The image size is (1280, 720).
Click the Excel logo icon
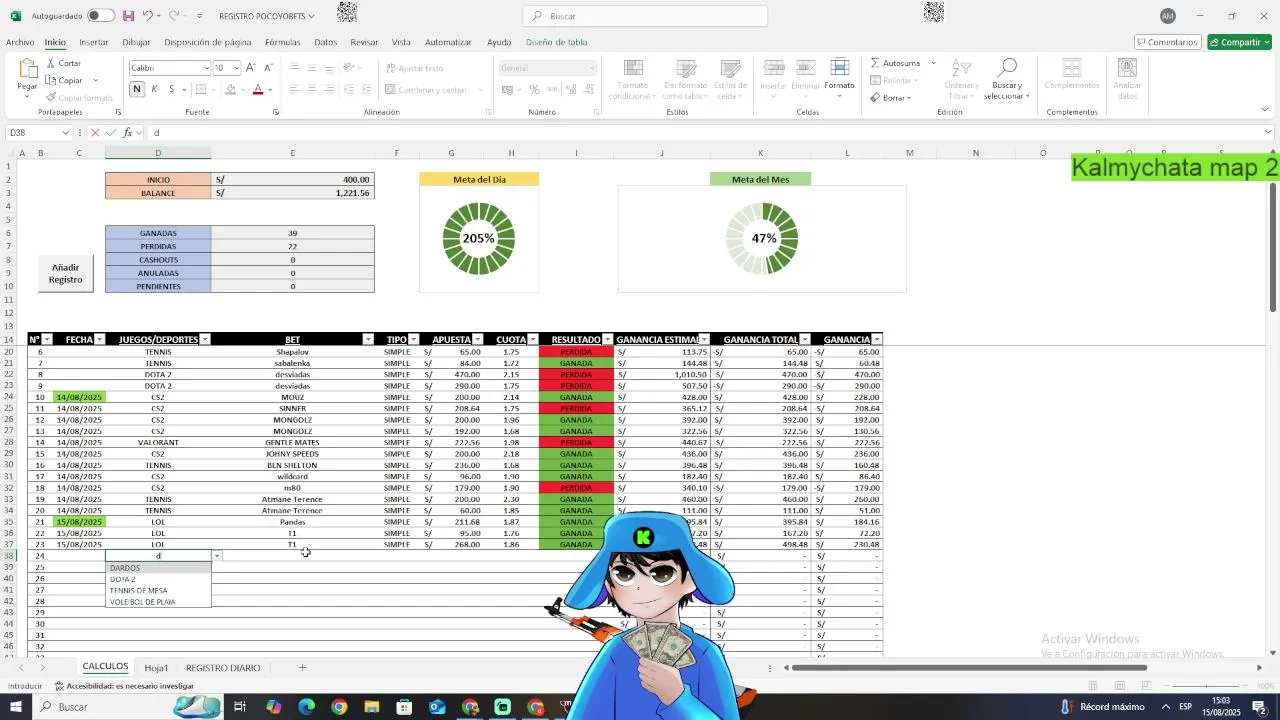[15, 16]
